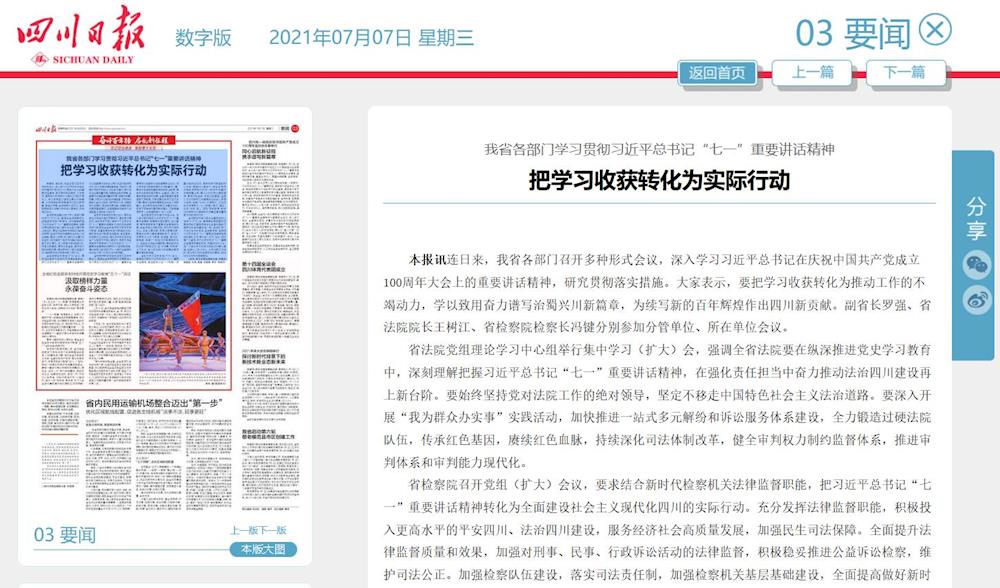Go to next article 下一篇

[x=904, y=72]
